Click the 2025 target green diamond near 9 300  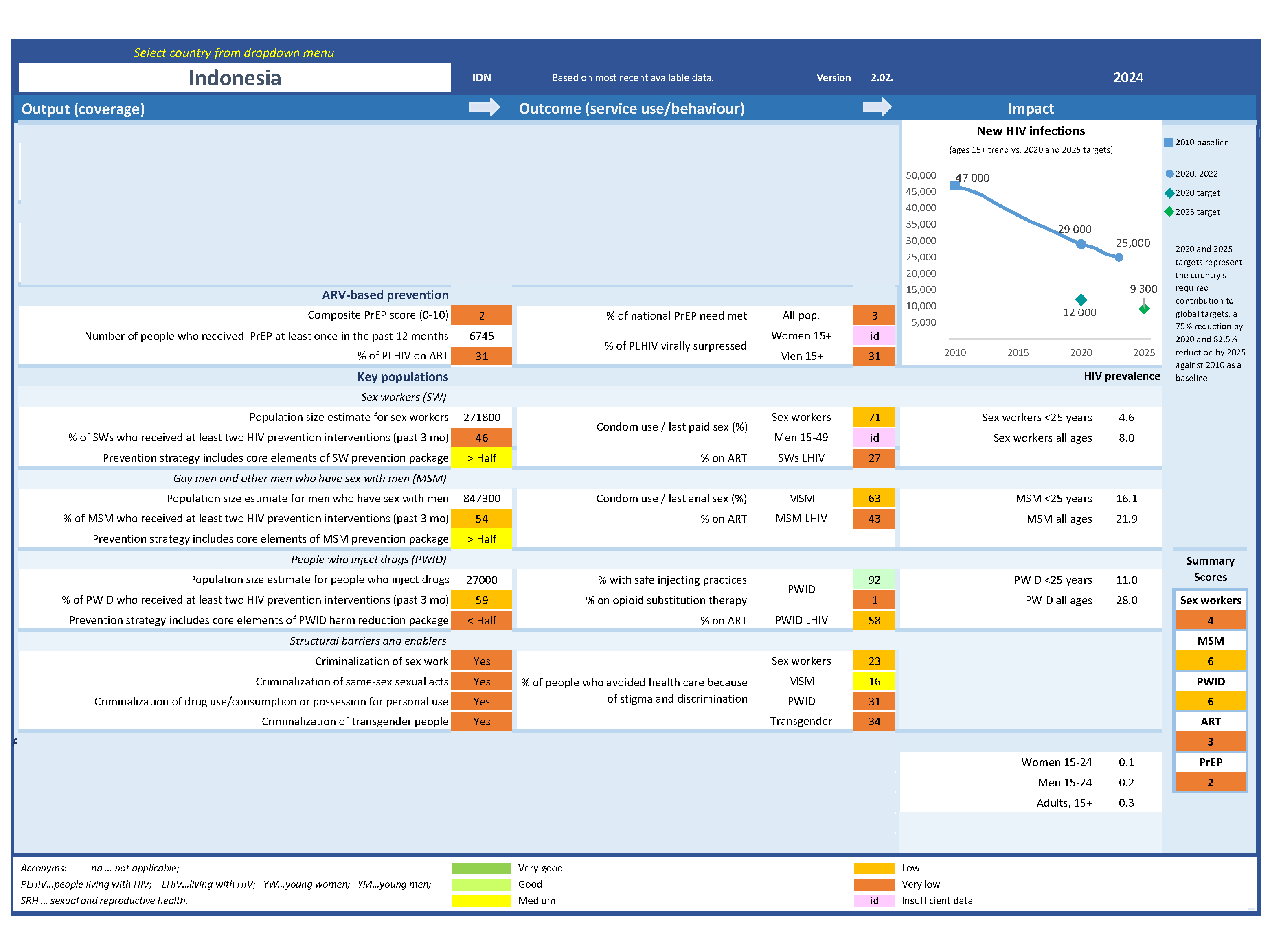tap(1144, 309)
